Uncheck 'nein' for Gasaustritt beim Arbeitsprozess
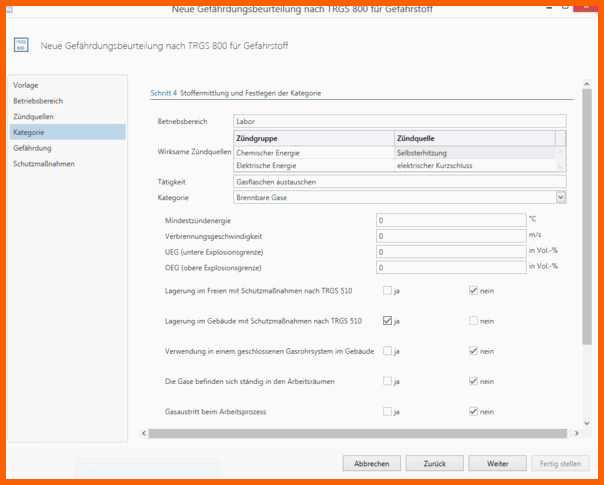Viewport: 604px width, 485px height. pos(473,411)
